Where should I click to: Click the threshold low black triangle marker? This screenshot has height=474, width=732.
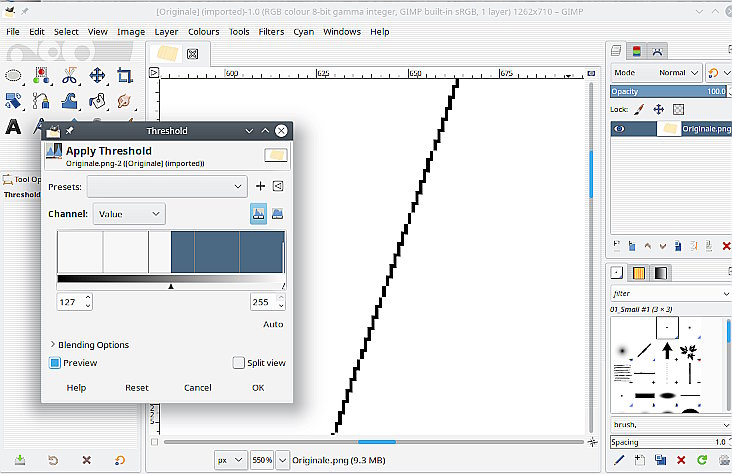171,286
